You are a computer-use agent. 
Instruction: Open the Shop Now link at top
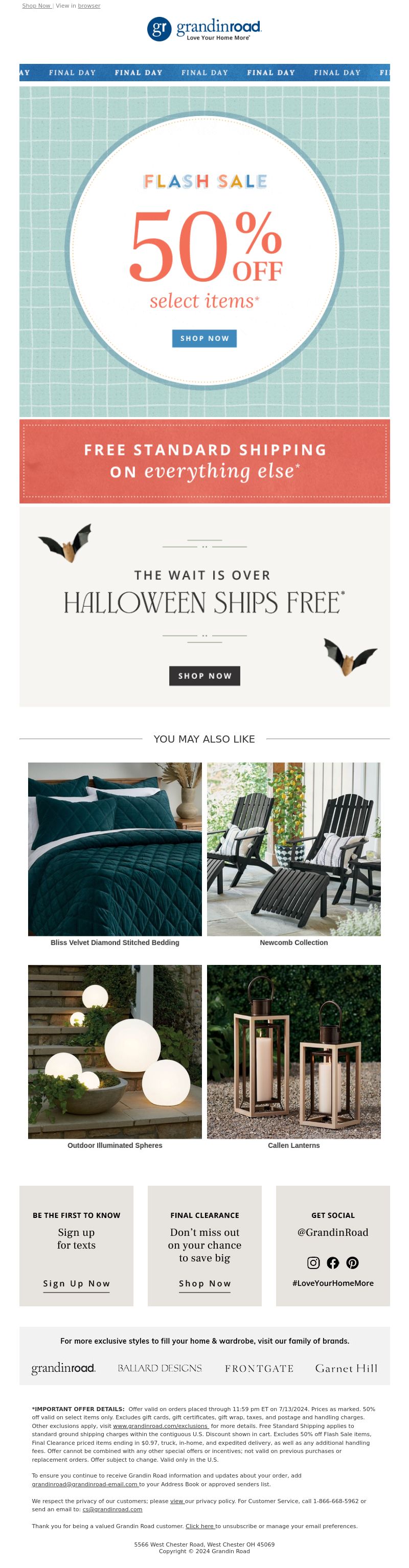tap(36, 6)
